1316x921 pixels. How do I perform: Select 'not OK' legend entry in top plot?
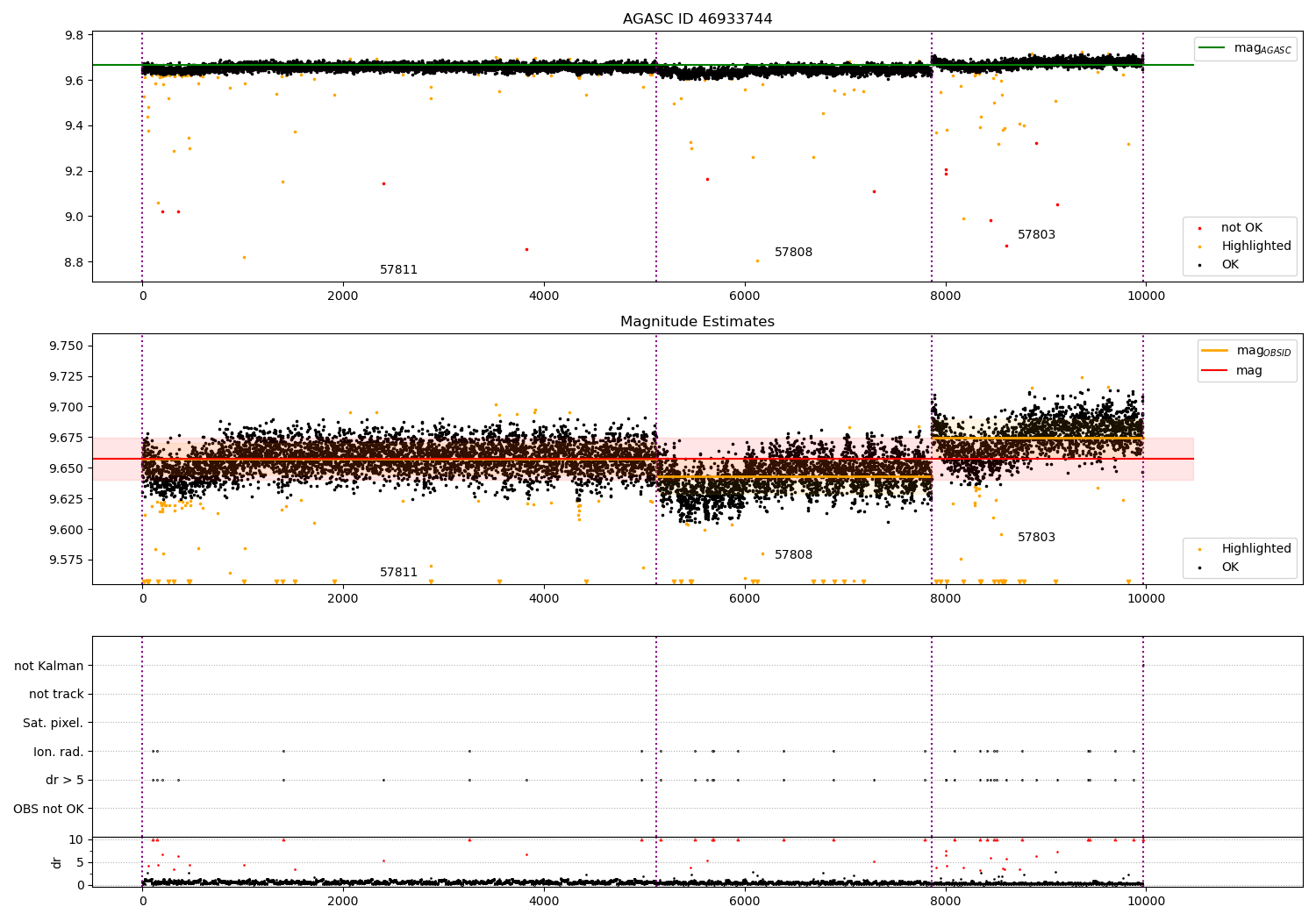[1241, 228]
